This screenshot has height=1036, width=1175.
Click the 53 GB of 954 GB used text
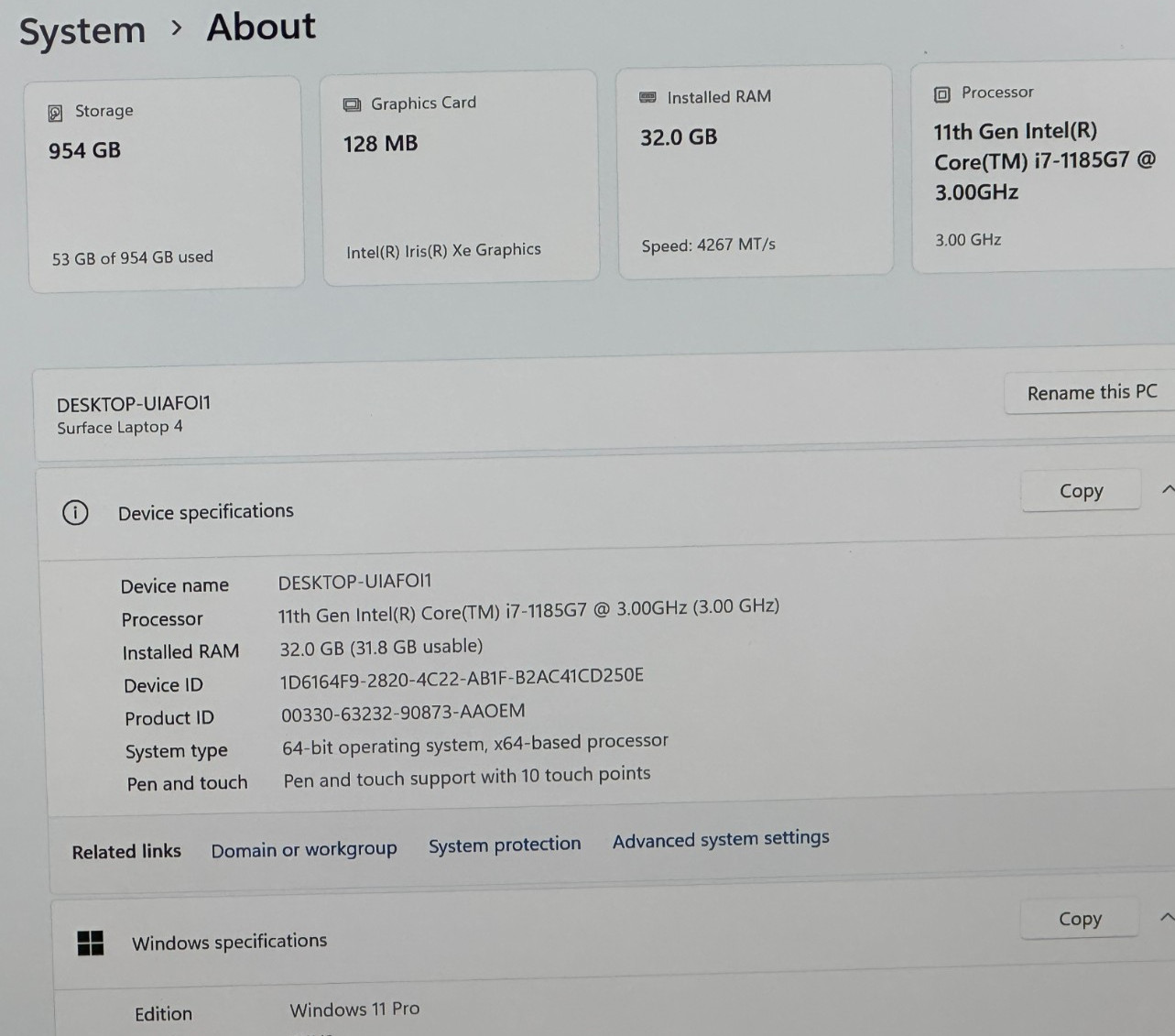click(132, 258)
